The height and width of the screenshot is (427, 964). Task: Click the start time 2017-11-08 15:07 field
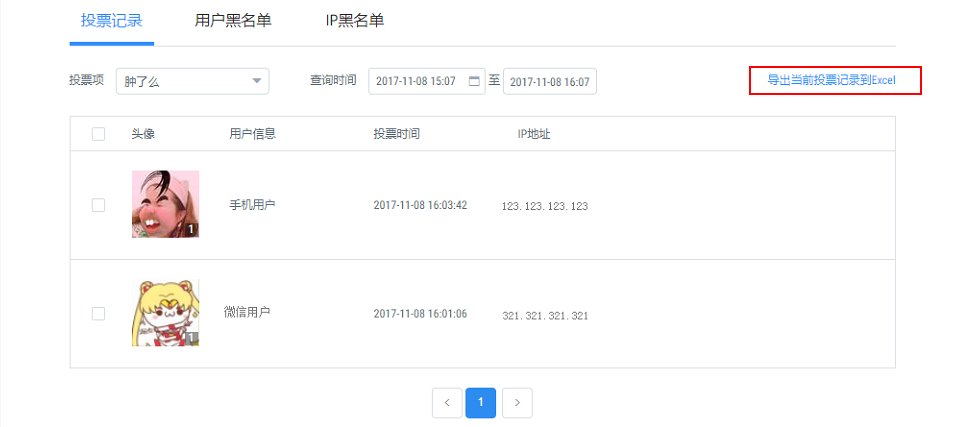click(x=417, y=81)
